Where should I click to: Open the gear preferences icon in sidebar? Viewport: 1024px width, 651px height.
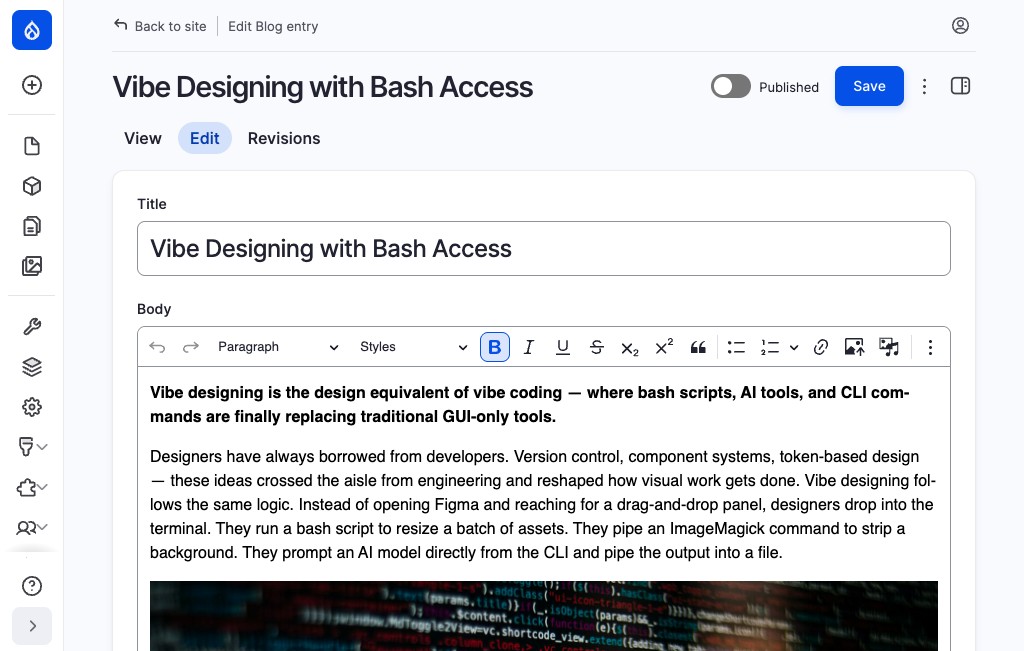[32, 407]
